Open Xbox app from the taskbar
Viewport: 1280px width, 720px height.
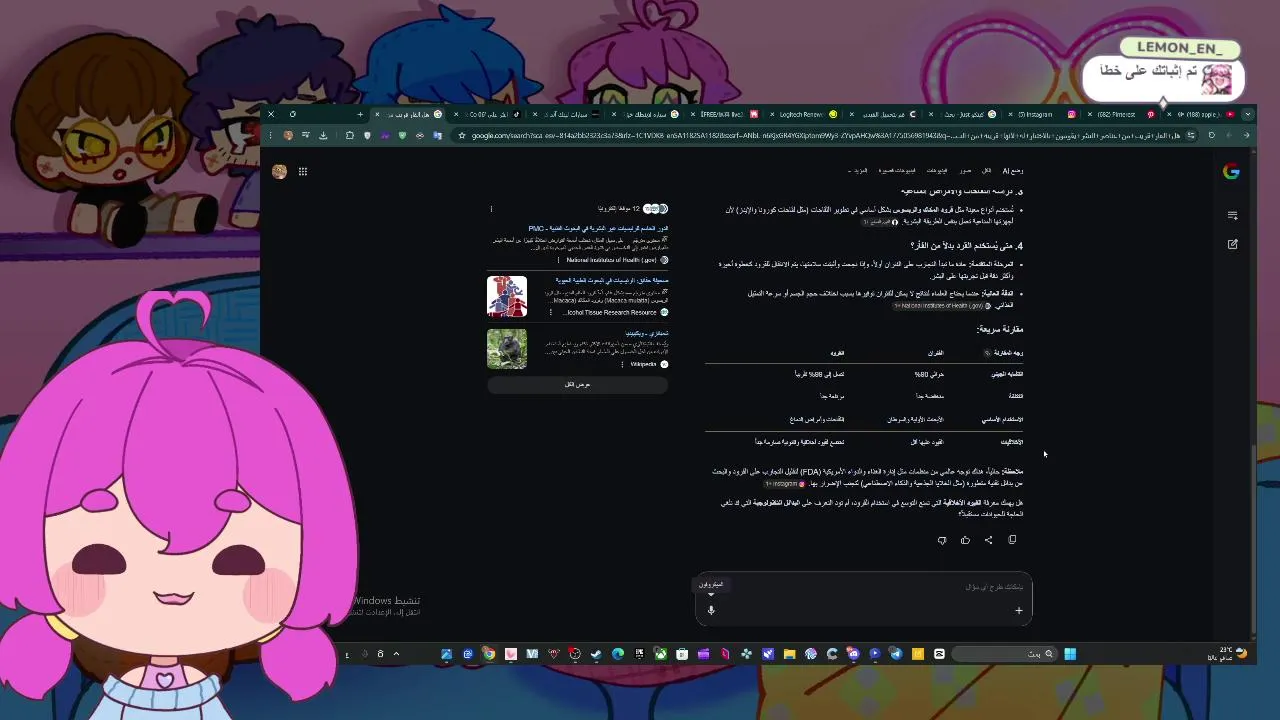(661, 654)
